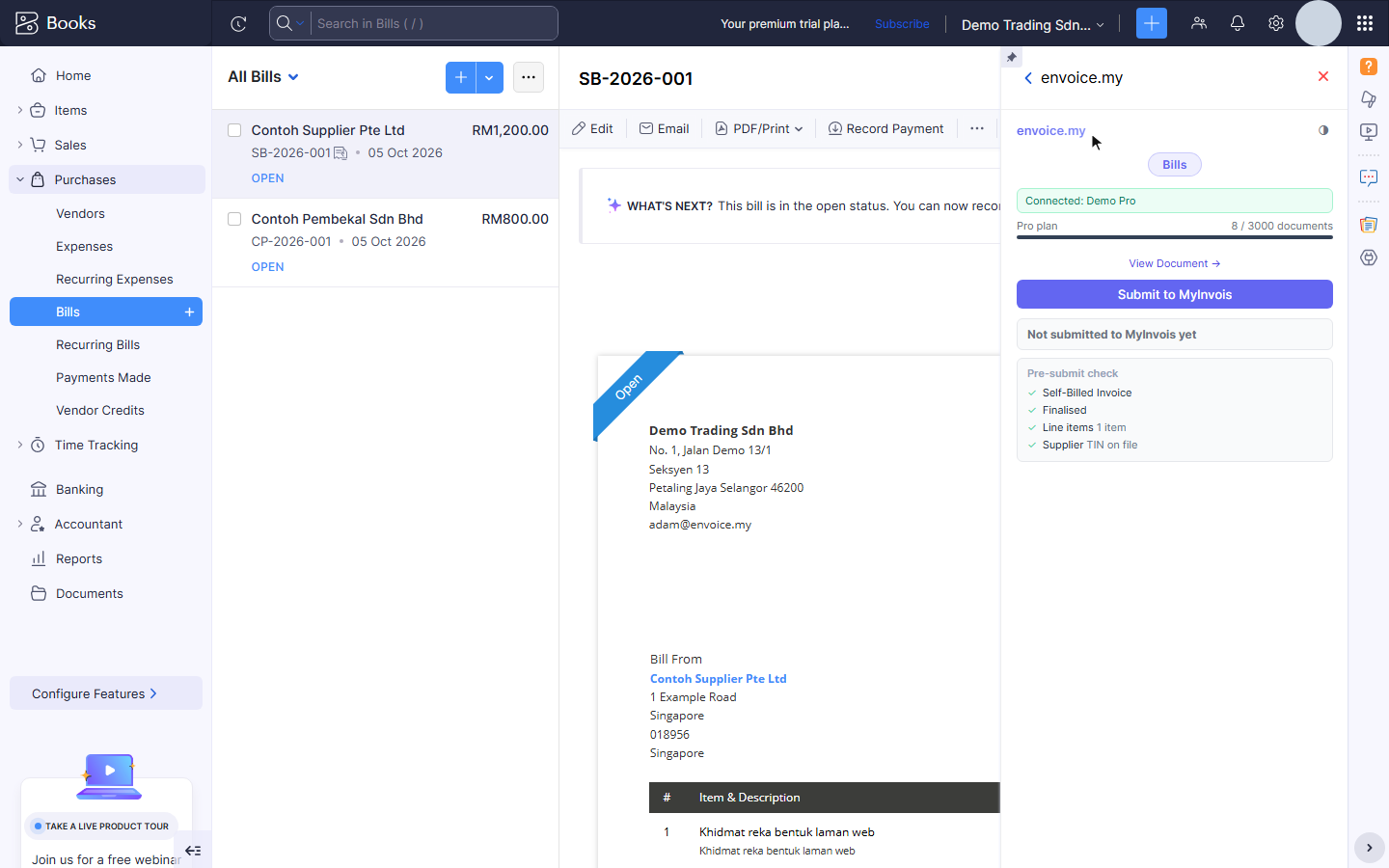
Task: Click the orange help question mark icon
Action: 1369,67
